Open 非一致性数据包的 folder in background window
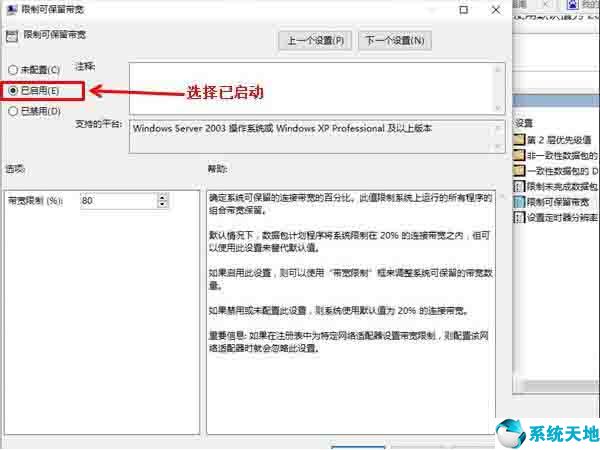600x450 pixels. pyautogui.click(x=519, y=155)
